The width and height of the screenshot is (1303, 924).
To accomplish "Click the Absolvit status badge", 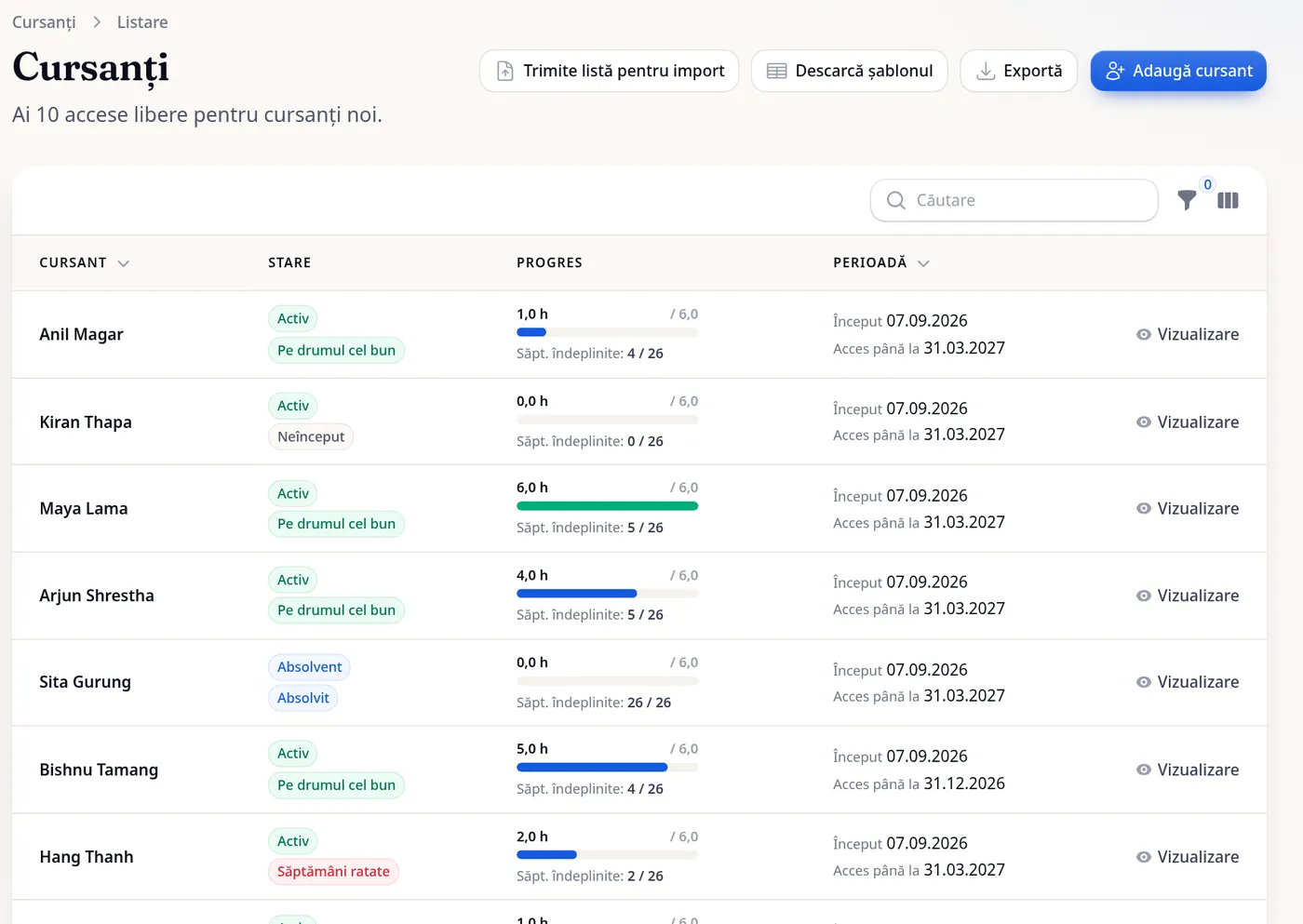I will [303, 699].
